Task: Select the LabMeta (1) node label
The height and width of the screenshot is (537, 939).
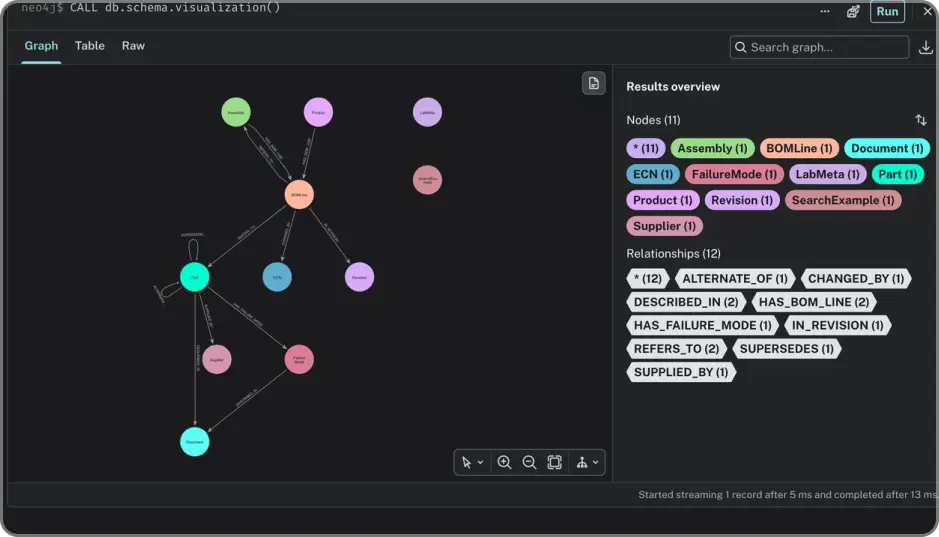Action: [827, 174]
